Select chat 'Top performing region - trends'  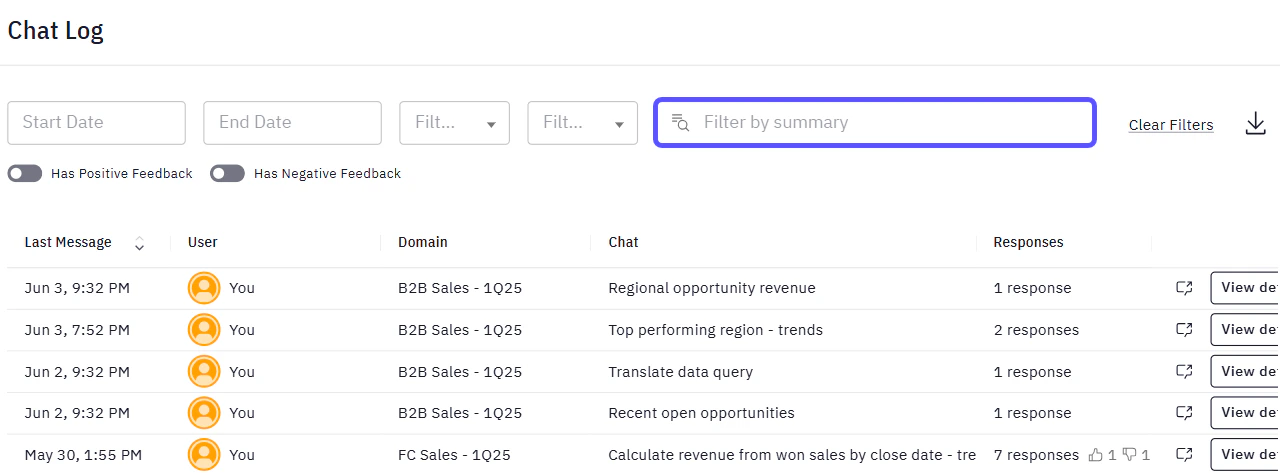point(716,329)
